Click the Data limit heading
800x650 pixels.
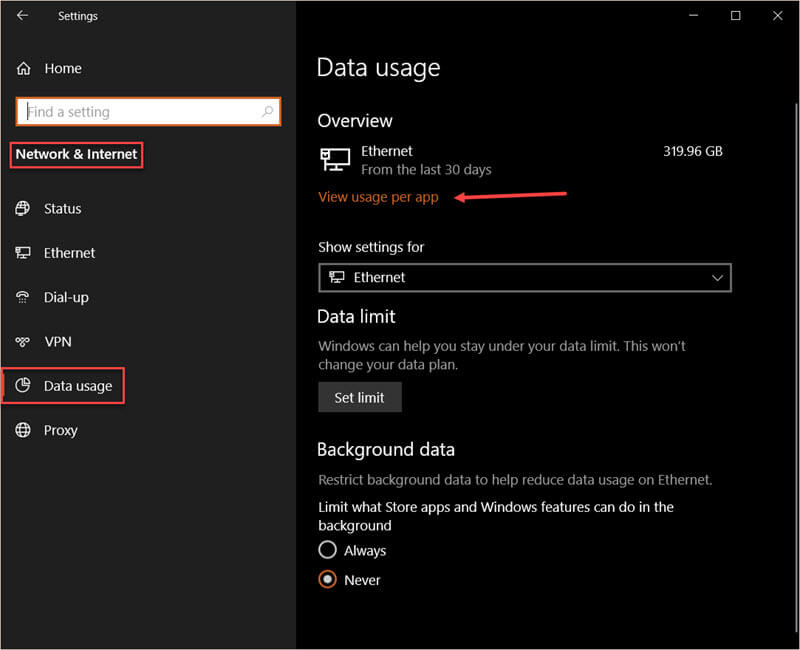(x=356, y=317)
